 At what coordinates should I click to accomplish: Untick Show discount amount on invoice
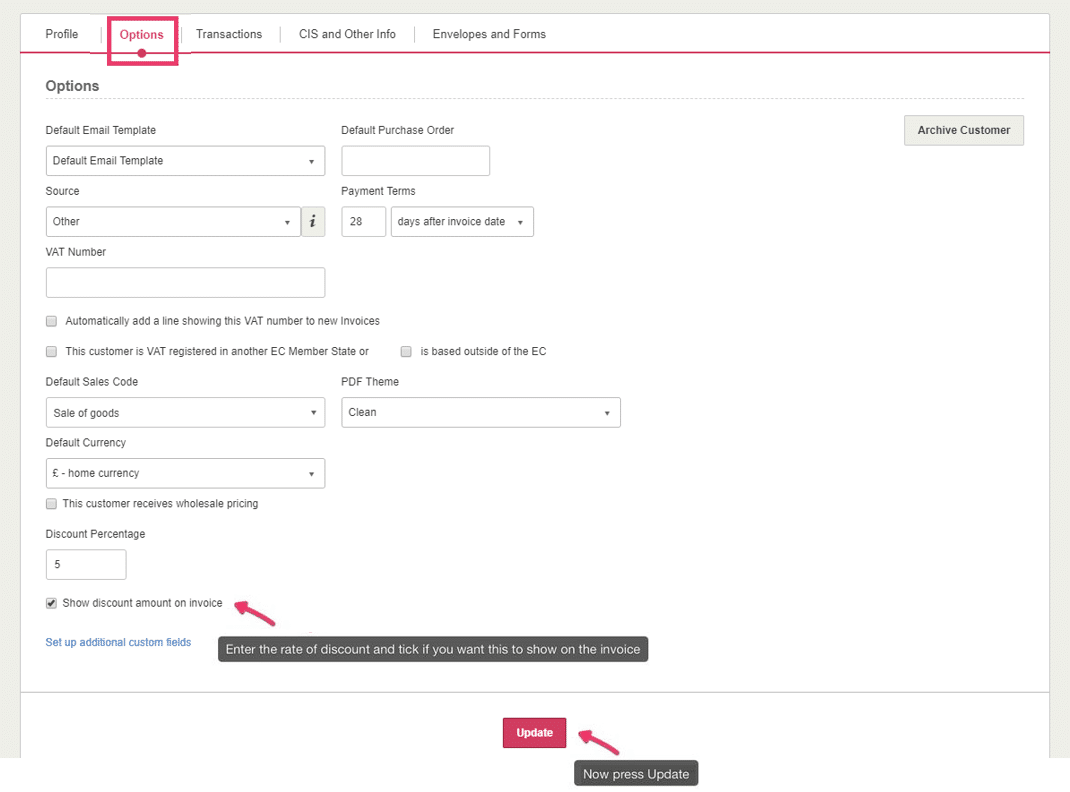point(51,604)
